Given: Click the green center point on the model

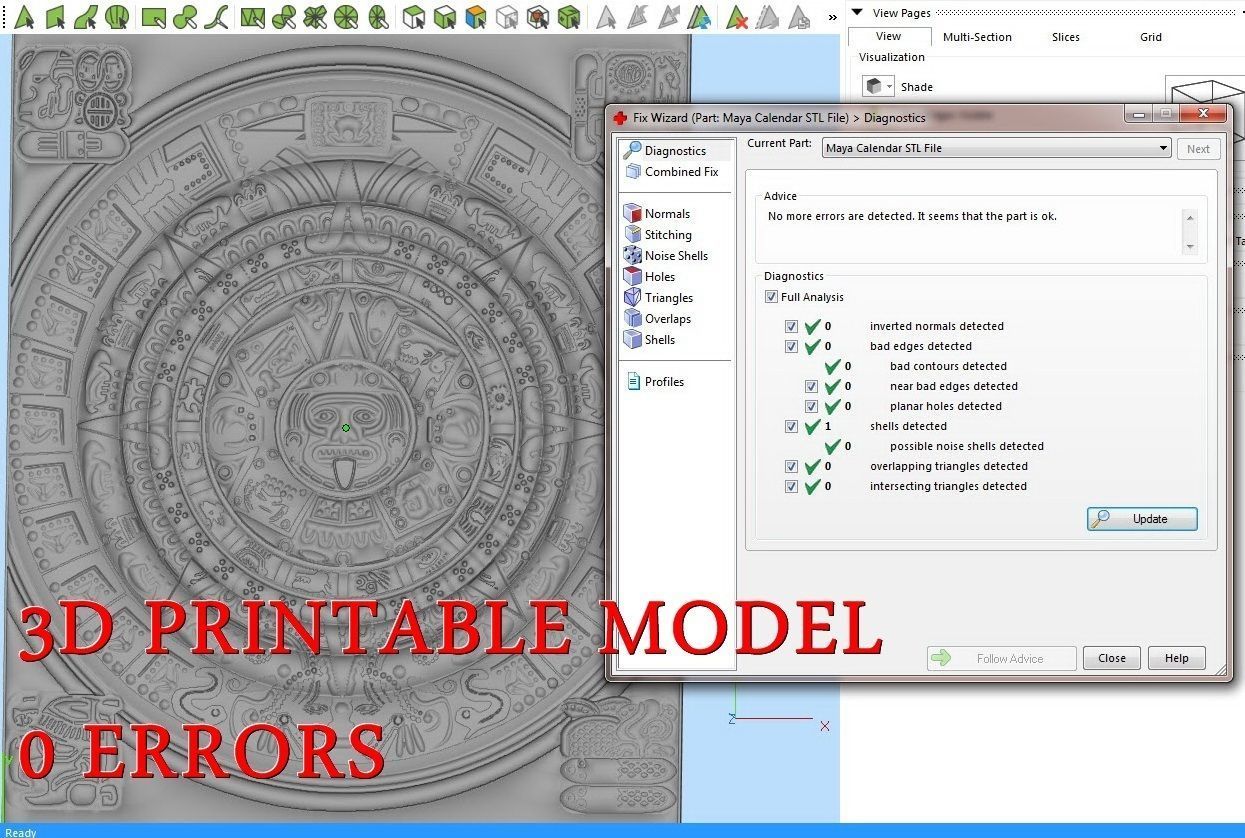Looking at the screenshot, I should [x=346, y=428].
